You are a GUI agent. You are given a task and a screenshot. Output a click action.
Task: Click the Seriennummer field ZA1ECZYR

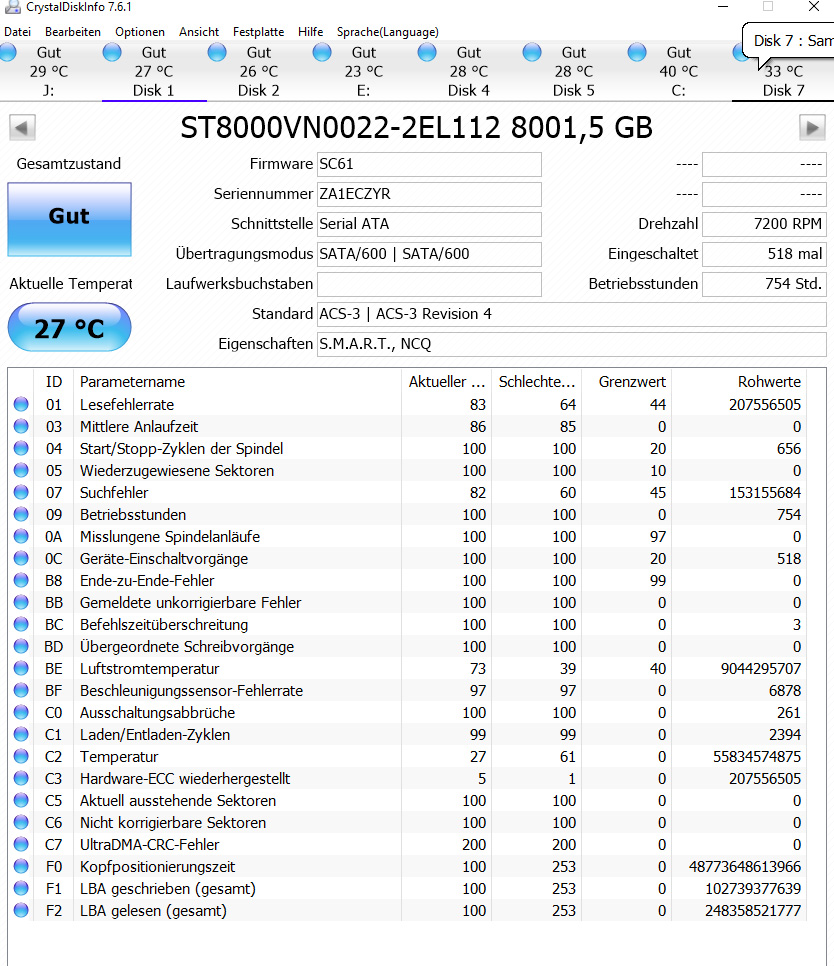point(429,194)
